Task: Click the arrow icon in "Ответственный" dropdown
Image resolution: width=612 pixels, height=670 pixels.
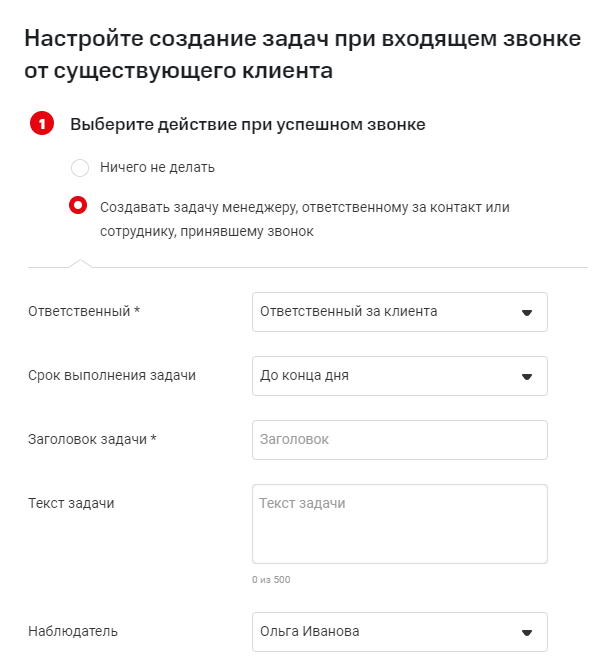Action: [x=527, y=312]
